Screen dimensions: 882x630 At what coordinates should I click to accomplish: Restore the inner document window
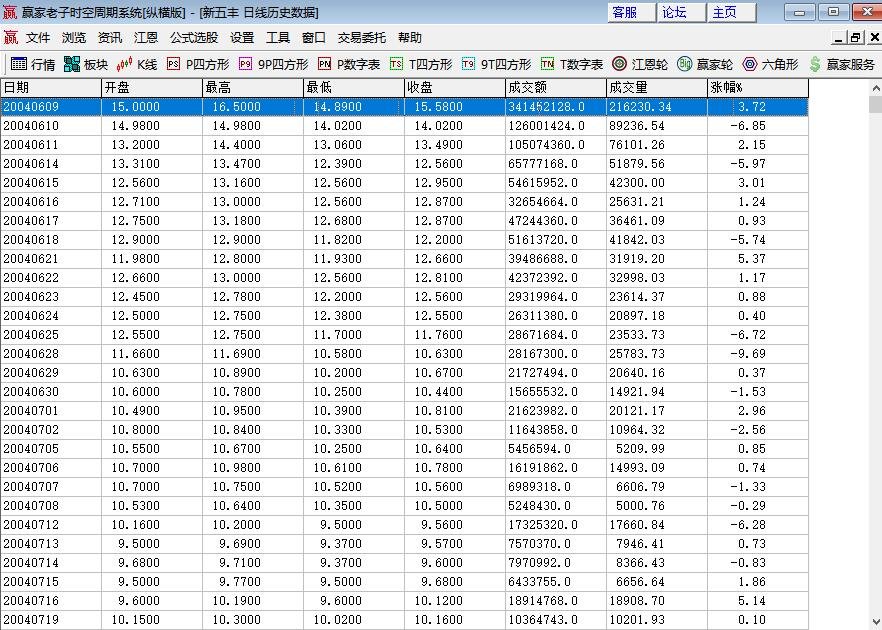[856, 38]
